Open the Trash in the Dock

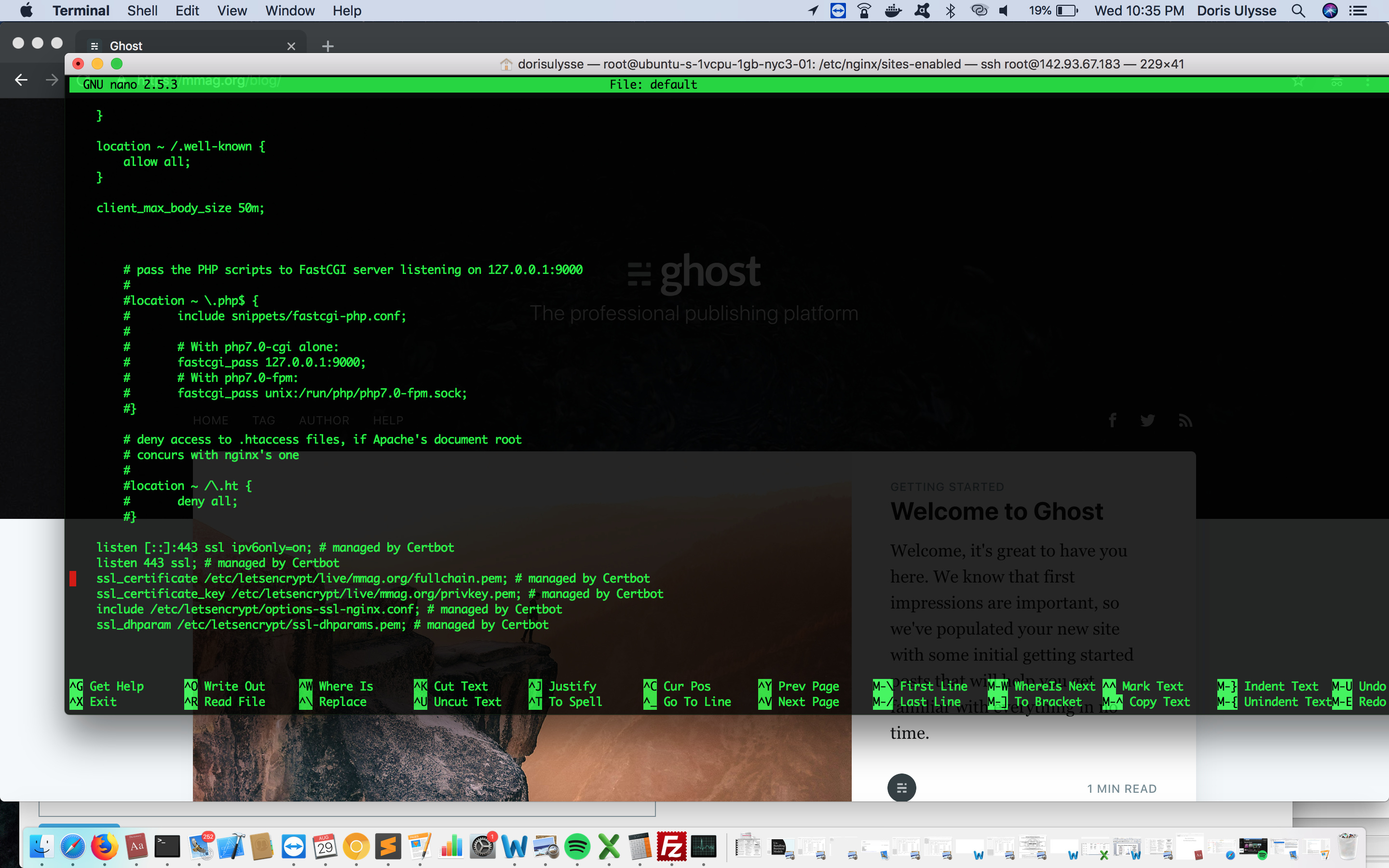(1348, 846)
